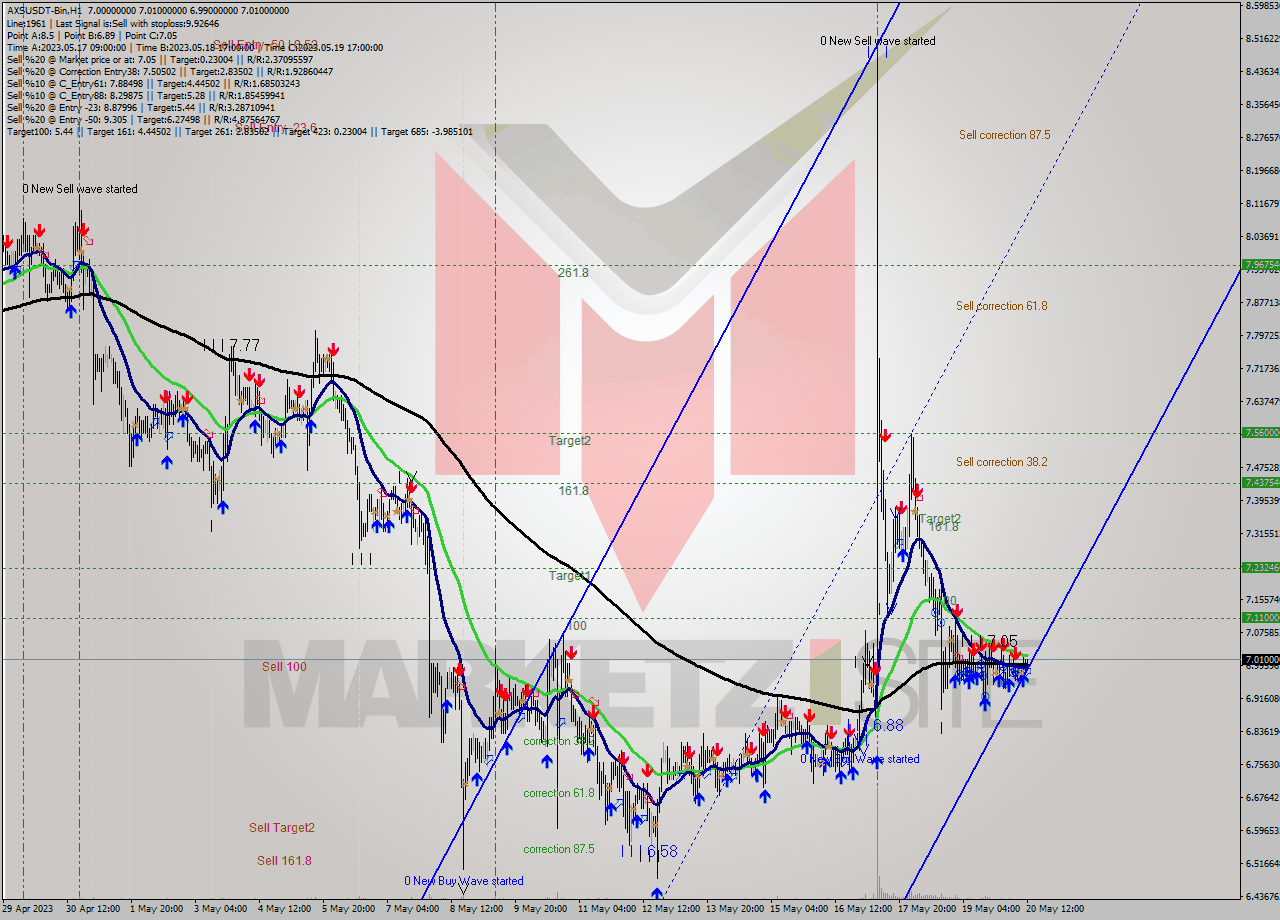Screen dimensions: 1280x920
Task: Click '8 May 12:00' on the time axis
Action: pyautogui.click(x=476, y=909)
